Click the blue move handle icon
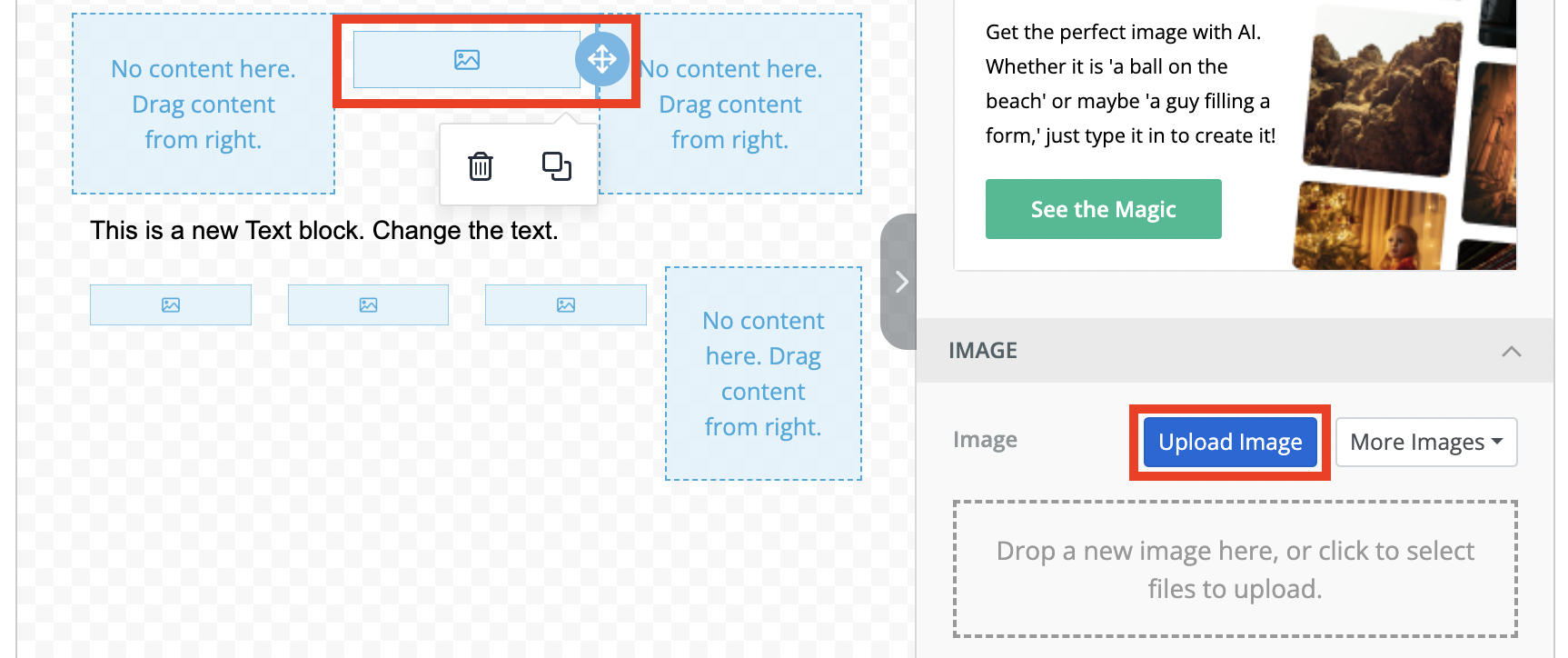The height and width of the screenshot is (658, 1568). [x=601, y=60]
